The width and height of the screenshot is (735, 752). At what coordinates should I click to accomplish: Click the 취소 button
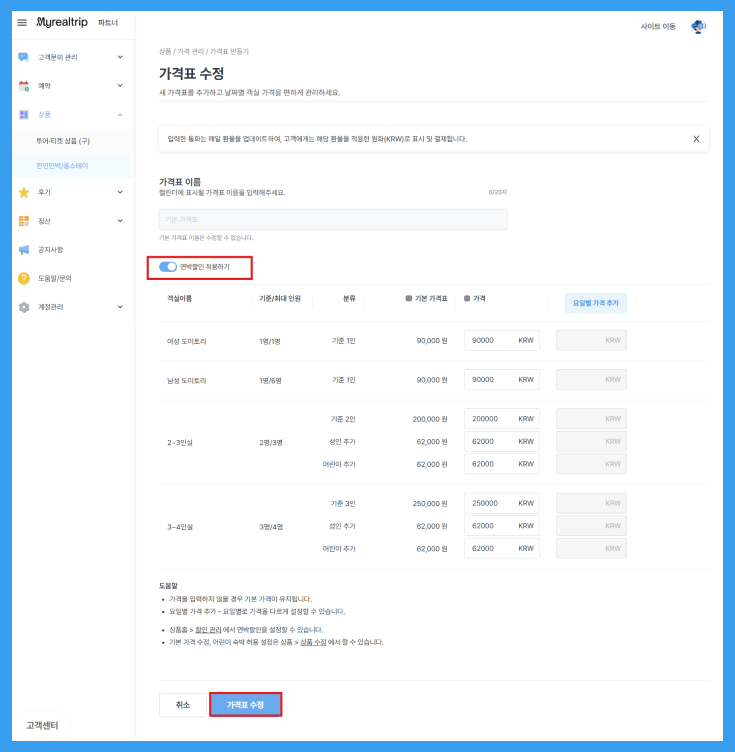coord(182,705)
